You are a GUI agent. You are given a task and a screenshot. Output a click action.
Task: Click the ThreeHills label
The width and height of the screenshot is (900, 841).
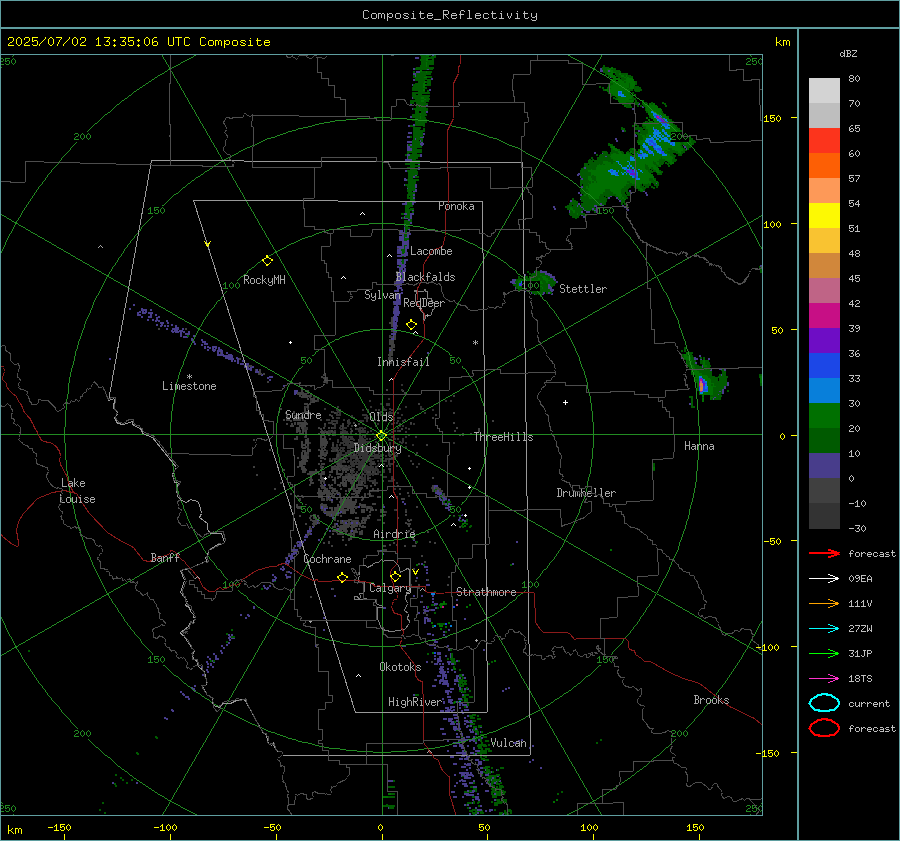click(503, 437)
